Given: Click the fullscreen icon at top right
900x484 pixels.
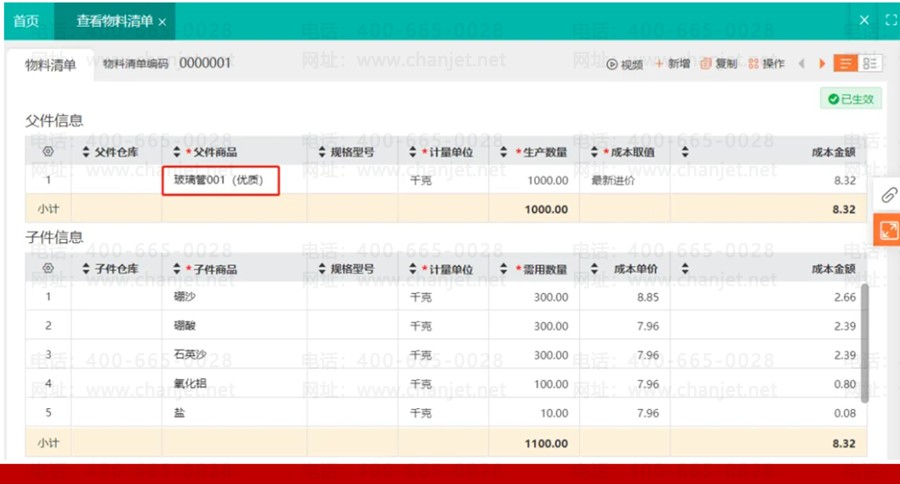Looking at the screenshot, I should tap(891, 20).
